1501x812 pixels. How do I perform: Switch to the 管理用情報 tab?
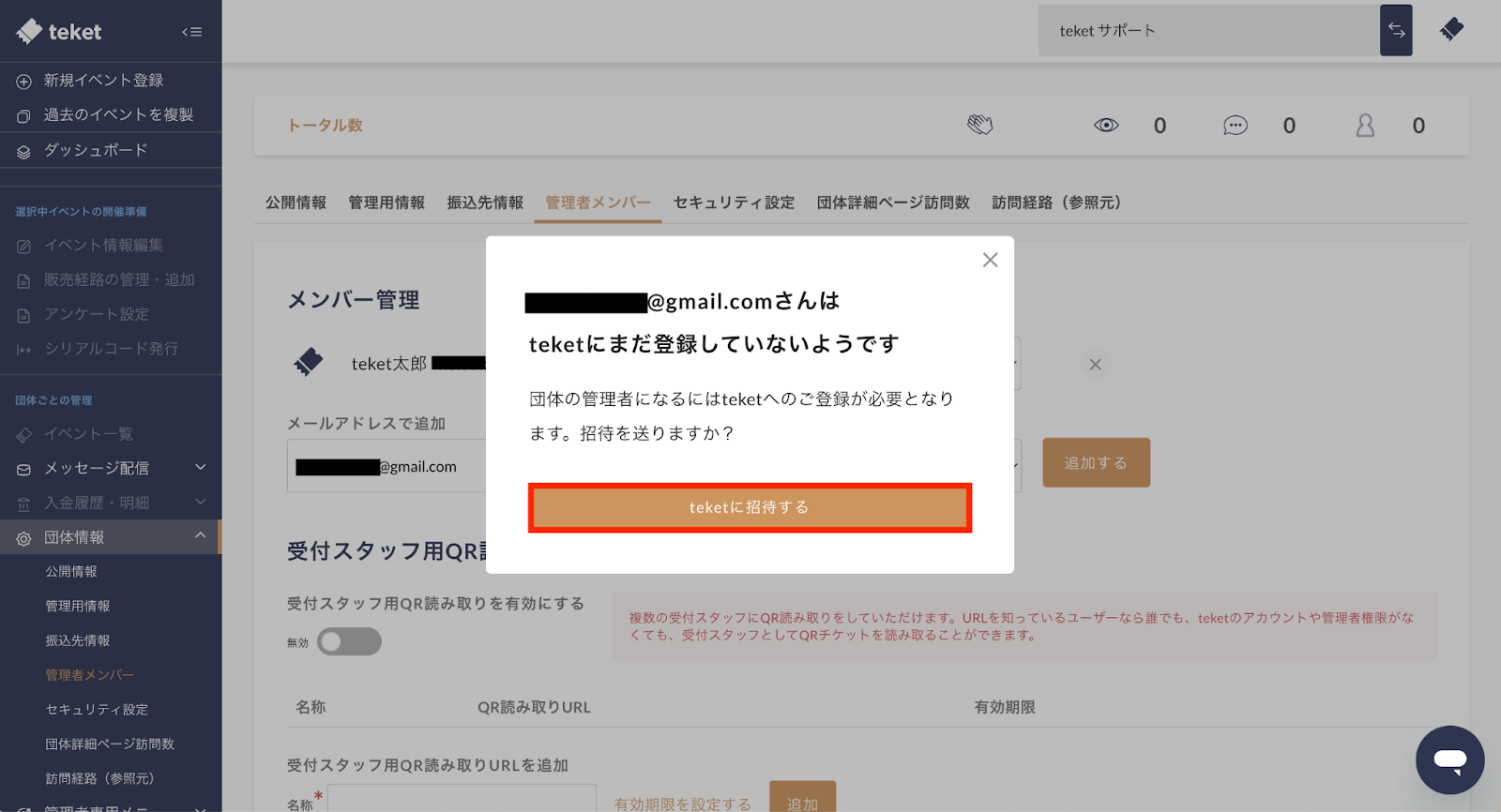coord(387,203)
